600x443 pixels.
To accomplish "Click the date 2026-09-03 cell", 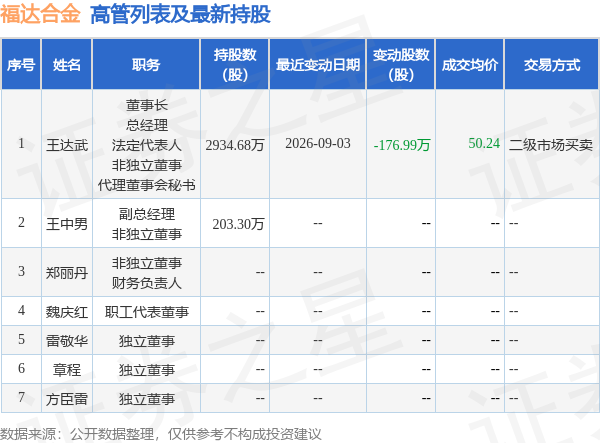I will (318, 143).
